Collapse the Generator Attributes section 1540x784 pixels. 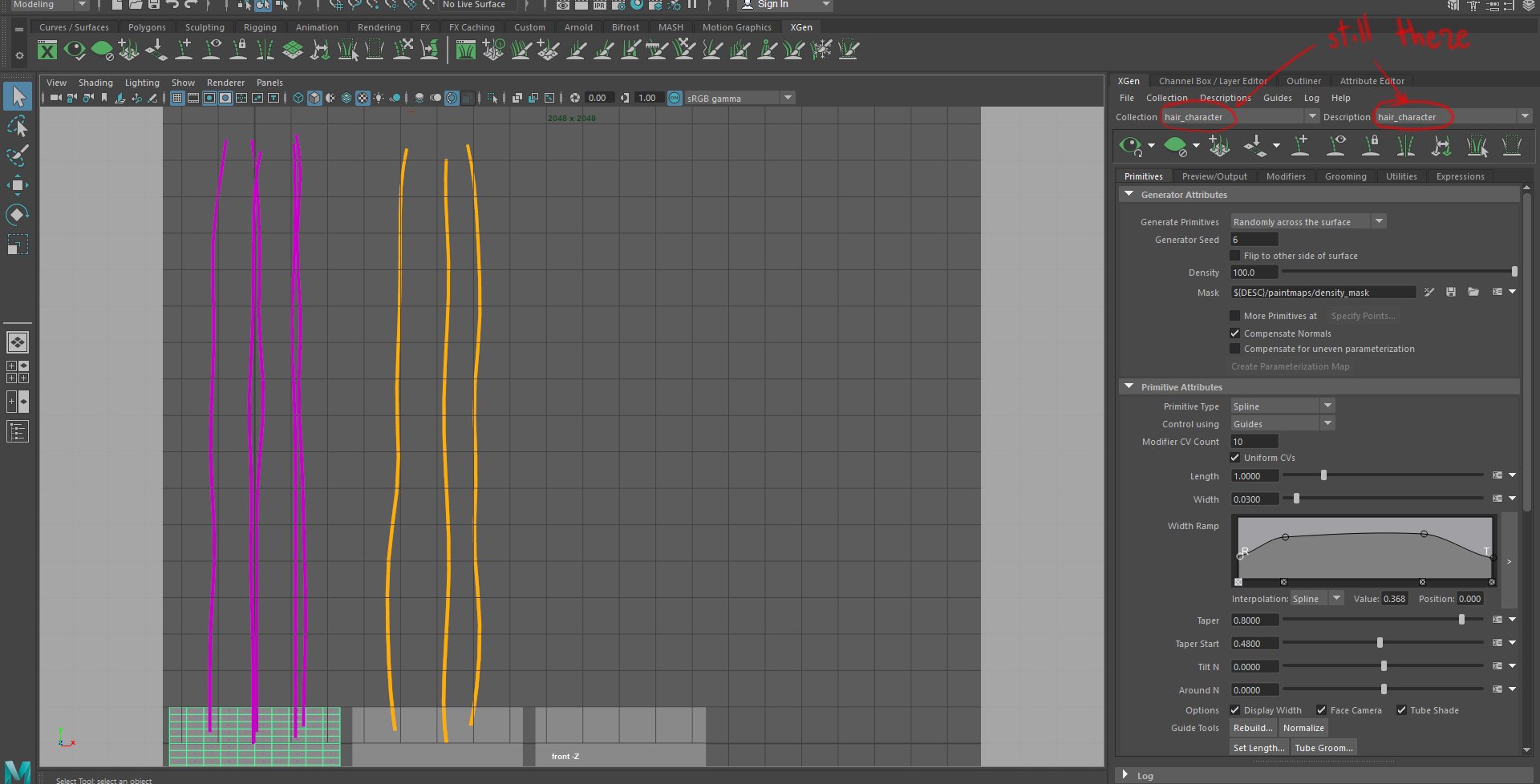coord(1129,194)
